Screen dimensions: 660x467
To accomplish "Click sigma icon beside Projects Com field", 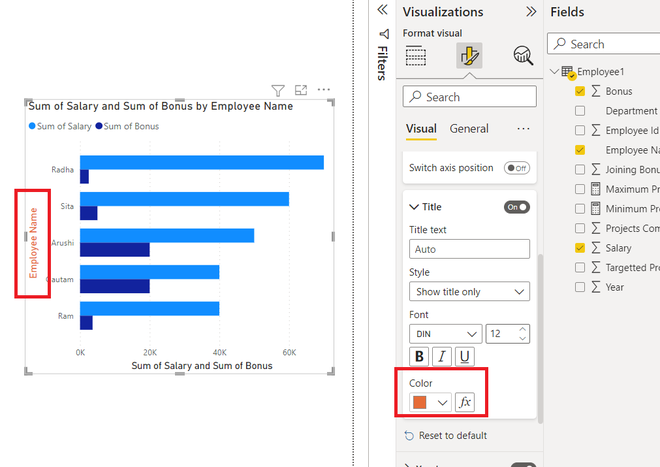I will [x=596, y=228].
